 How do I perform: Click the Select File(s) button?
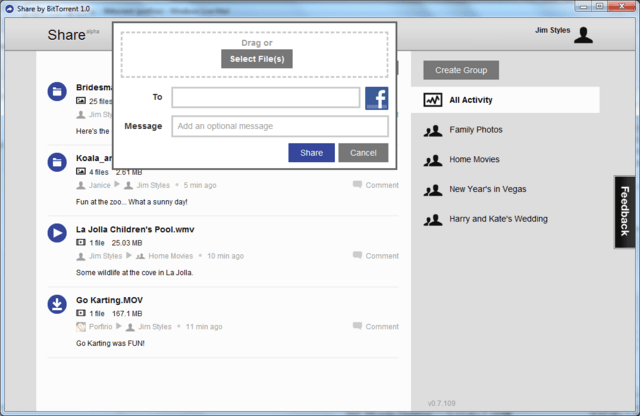pyautogui.click(x=257, y=59)
